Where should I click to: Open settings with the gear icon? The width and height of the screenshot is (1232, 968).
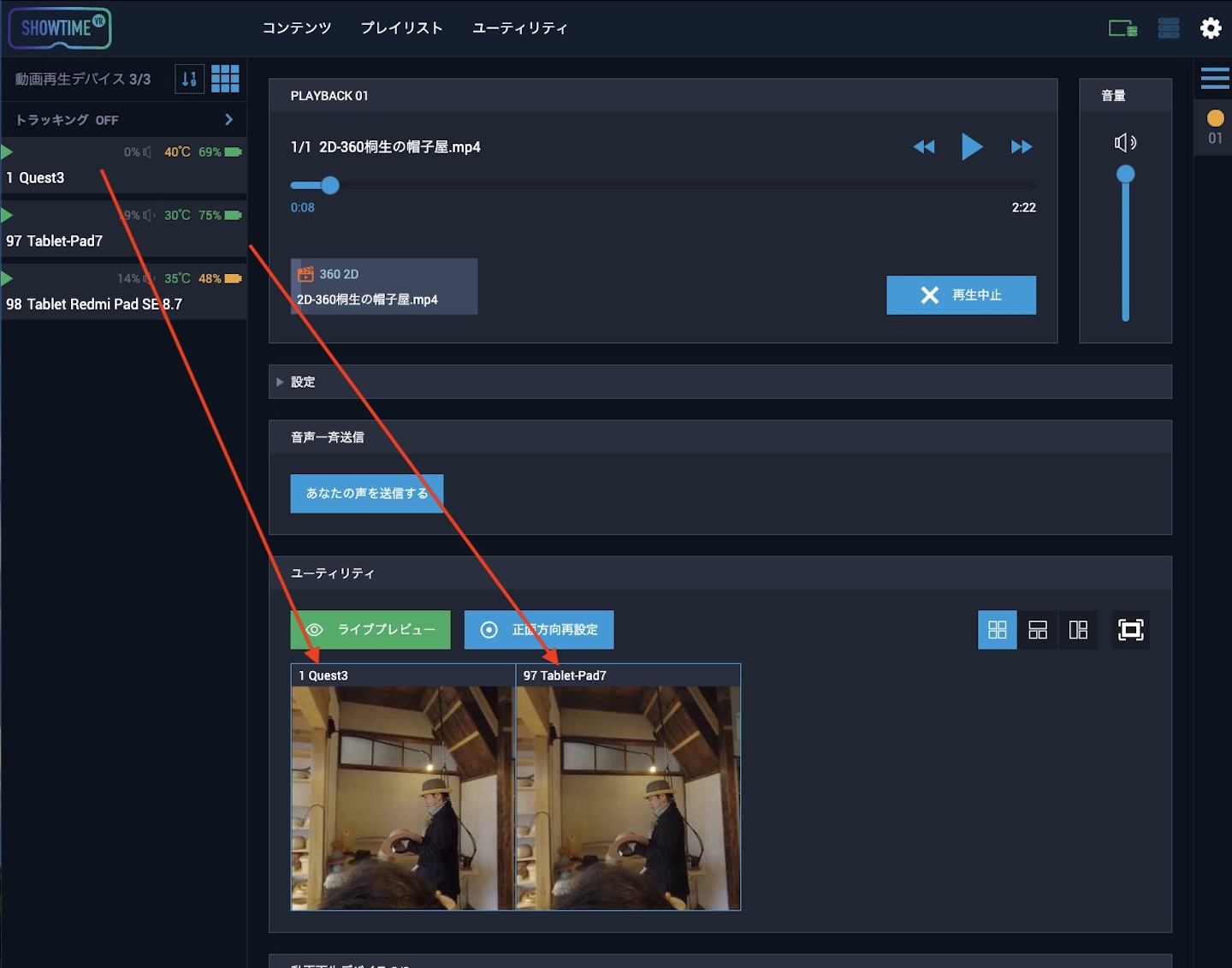(1211, 28)
